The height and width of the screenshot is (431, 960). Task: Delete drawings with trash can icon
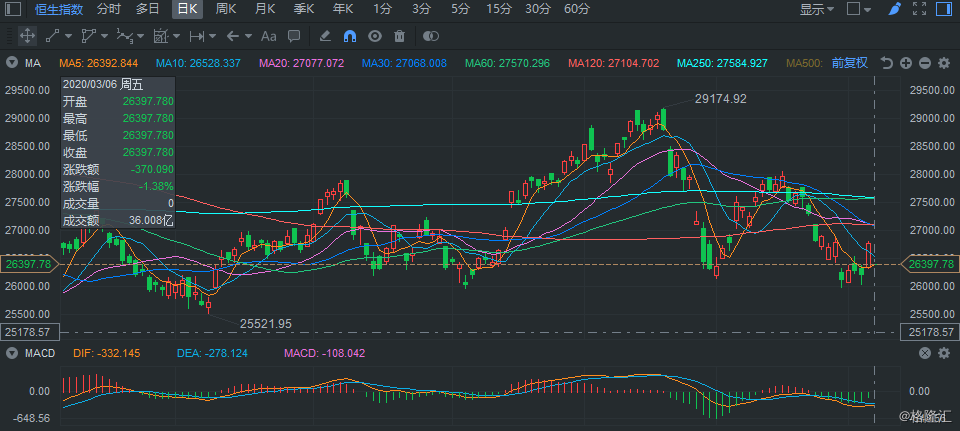(399, 36)
